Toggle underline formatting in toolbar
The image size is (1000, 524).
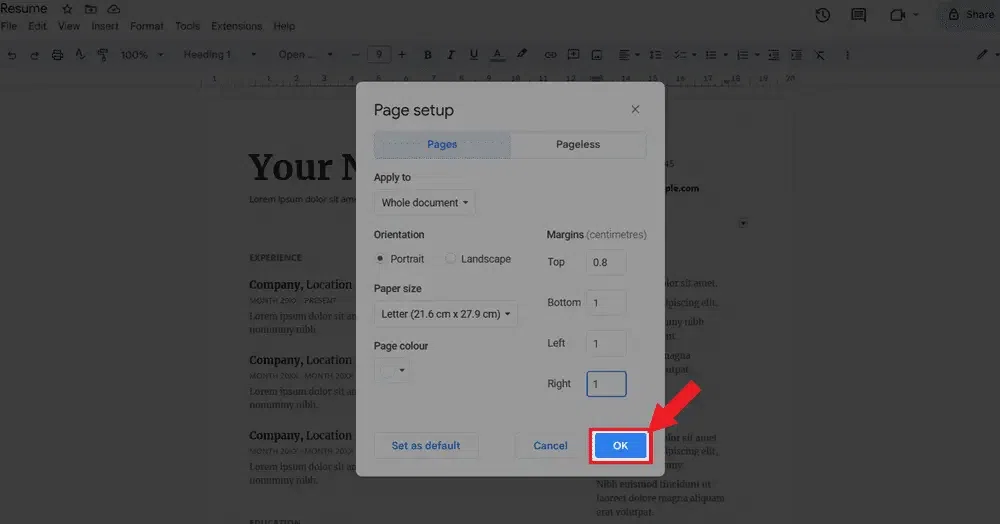[x=473, y=55]
